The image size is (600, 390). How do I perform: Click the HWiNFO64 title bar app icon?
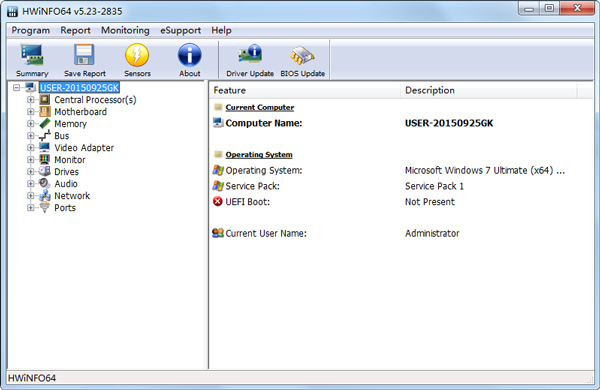click(12, 11)
